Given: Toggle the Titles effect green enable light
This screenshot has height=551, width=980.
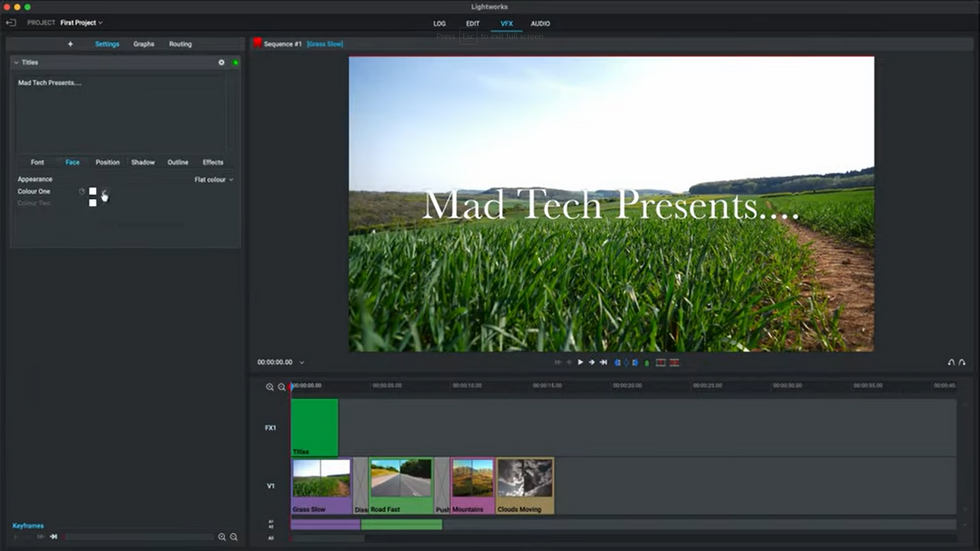Looking at the screenshot, I should click(236, 62).
